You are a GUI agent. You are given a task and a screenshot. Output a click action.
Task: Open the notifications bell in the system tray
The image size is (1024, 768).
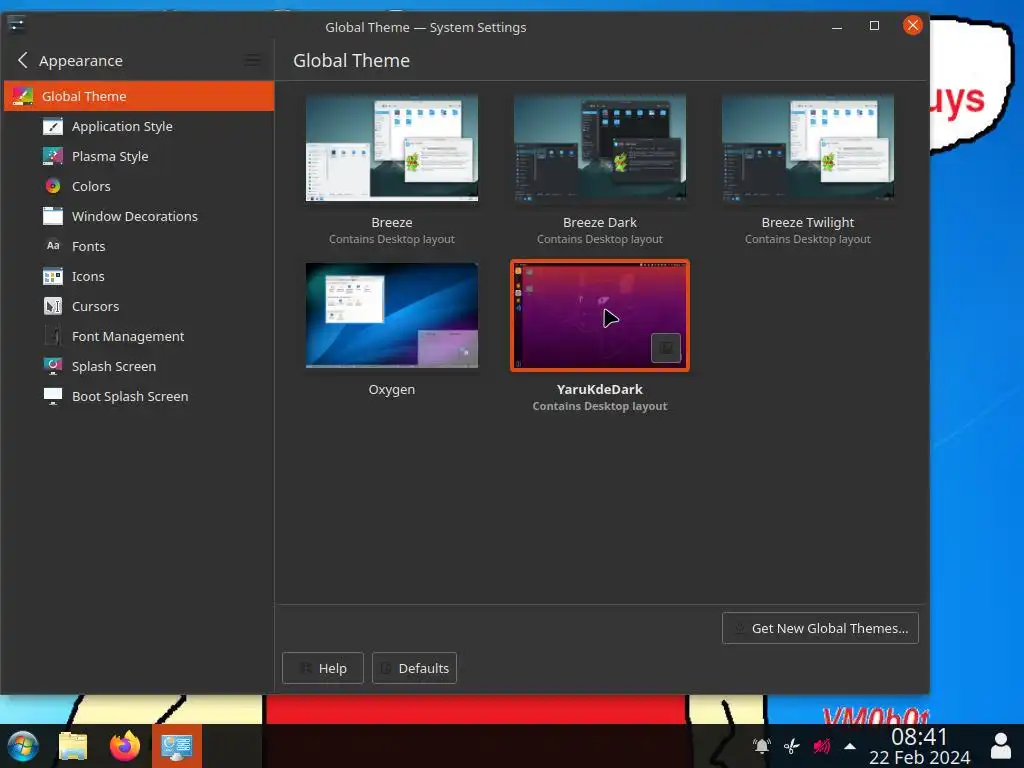click(761, 746)
